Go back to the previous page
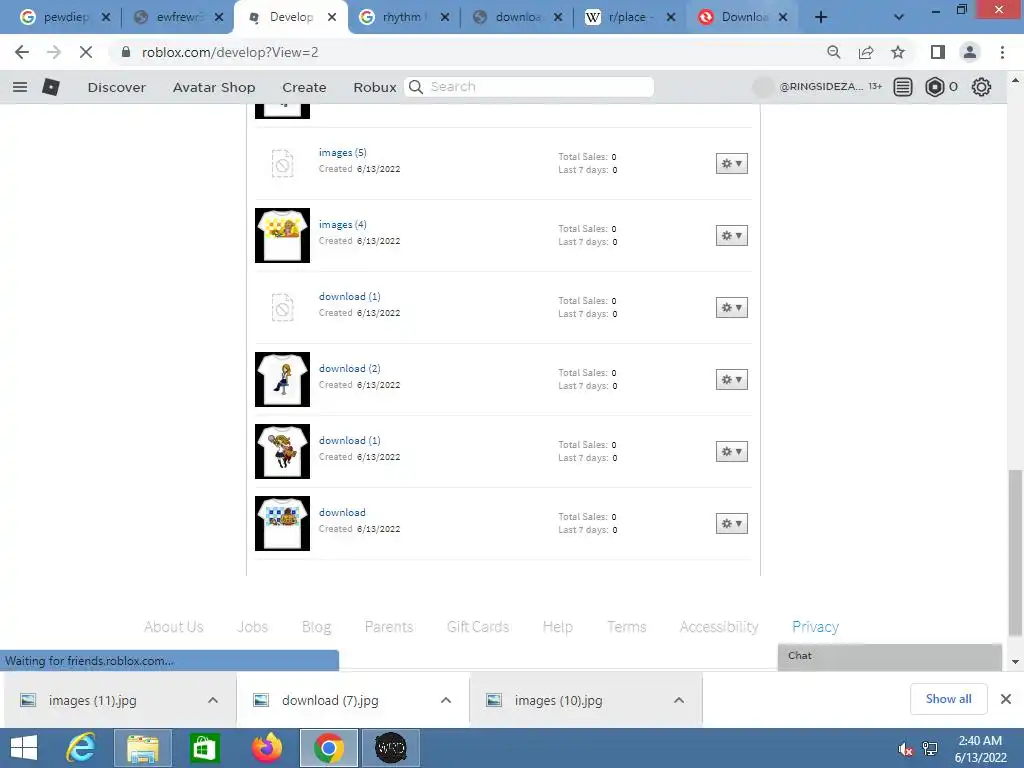1024x768 pixels. pyautogui.click(x=22, y=52)
